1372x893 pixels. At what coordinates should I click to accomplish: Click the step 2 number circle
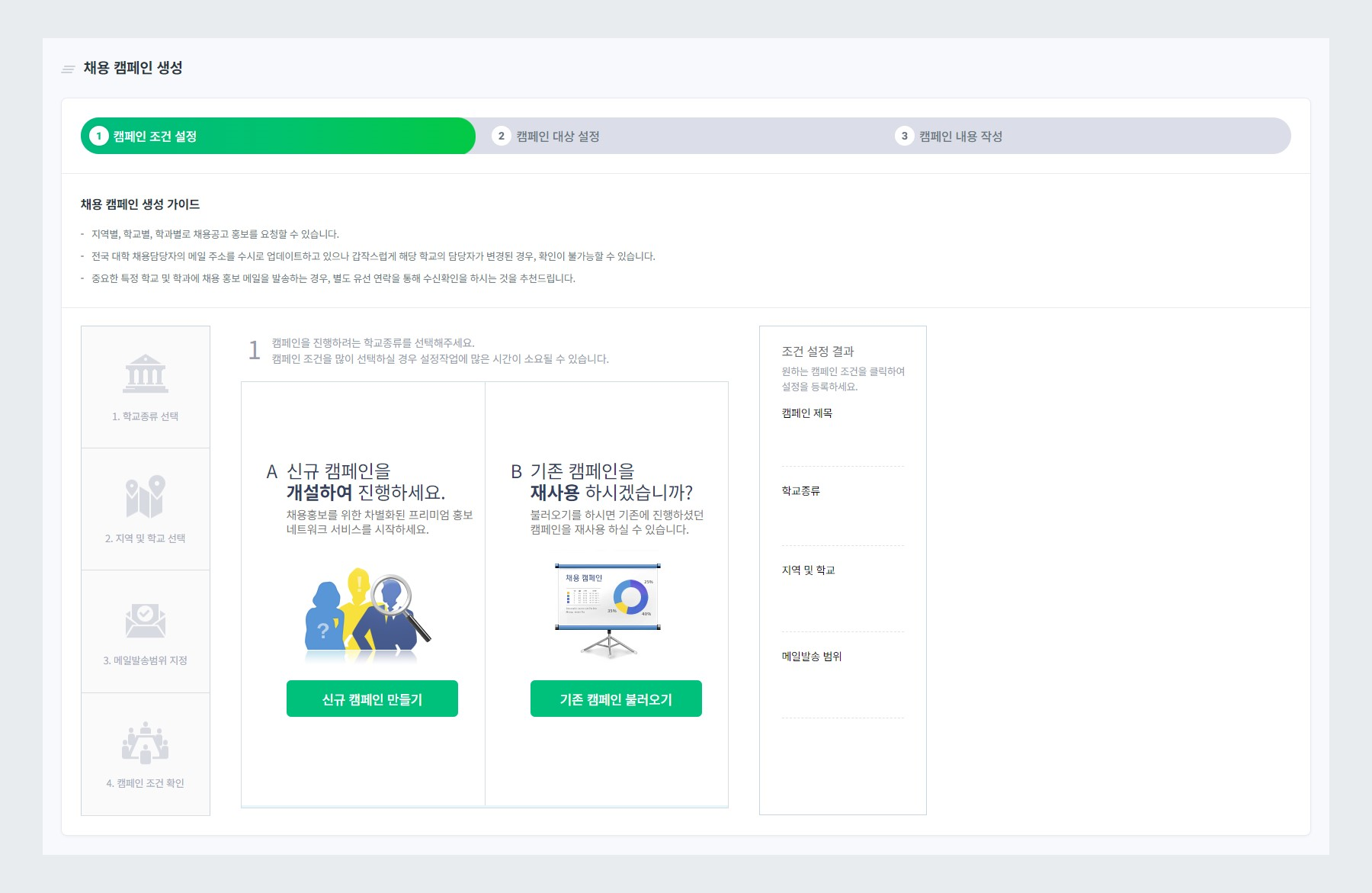501,136
